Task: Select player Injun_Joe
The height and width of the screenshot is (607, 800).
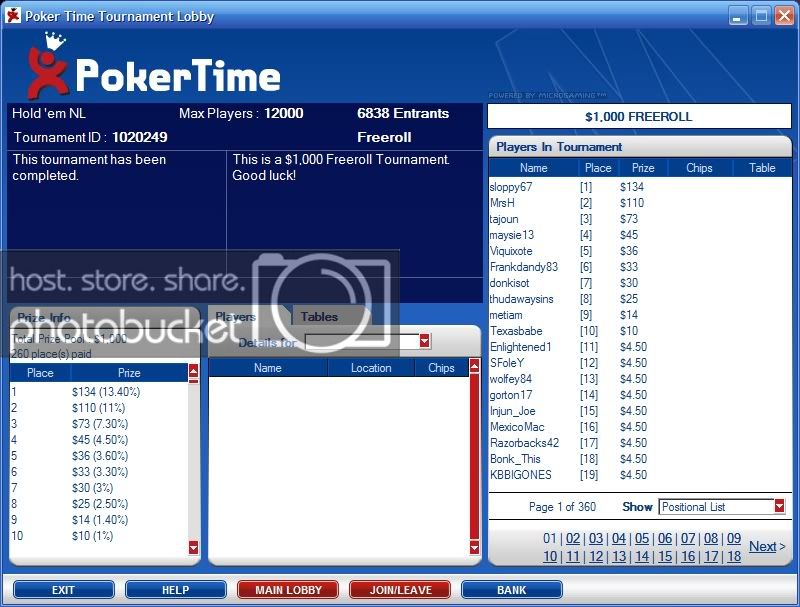Action: (513, 411)
